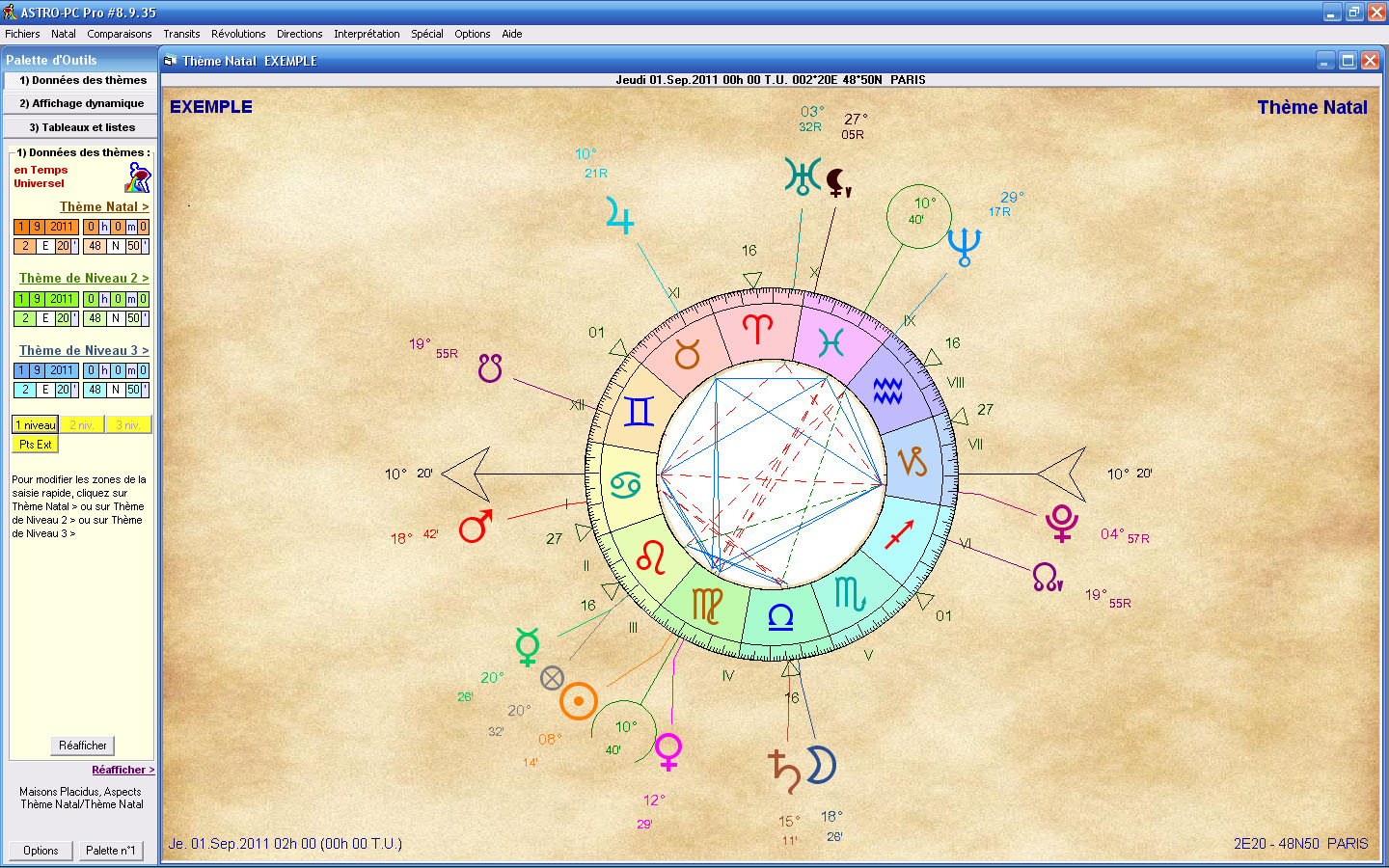Viewport: 1389px width, 868px height.
Task: Click the blue crescent Moon glyph
Action: (x=821, y=765)
